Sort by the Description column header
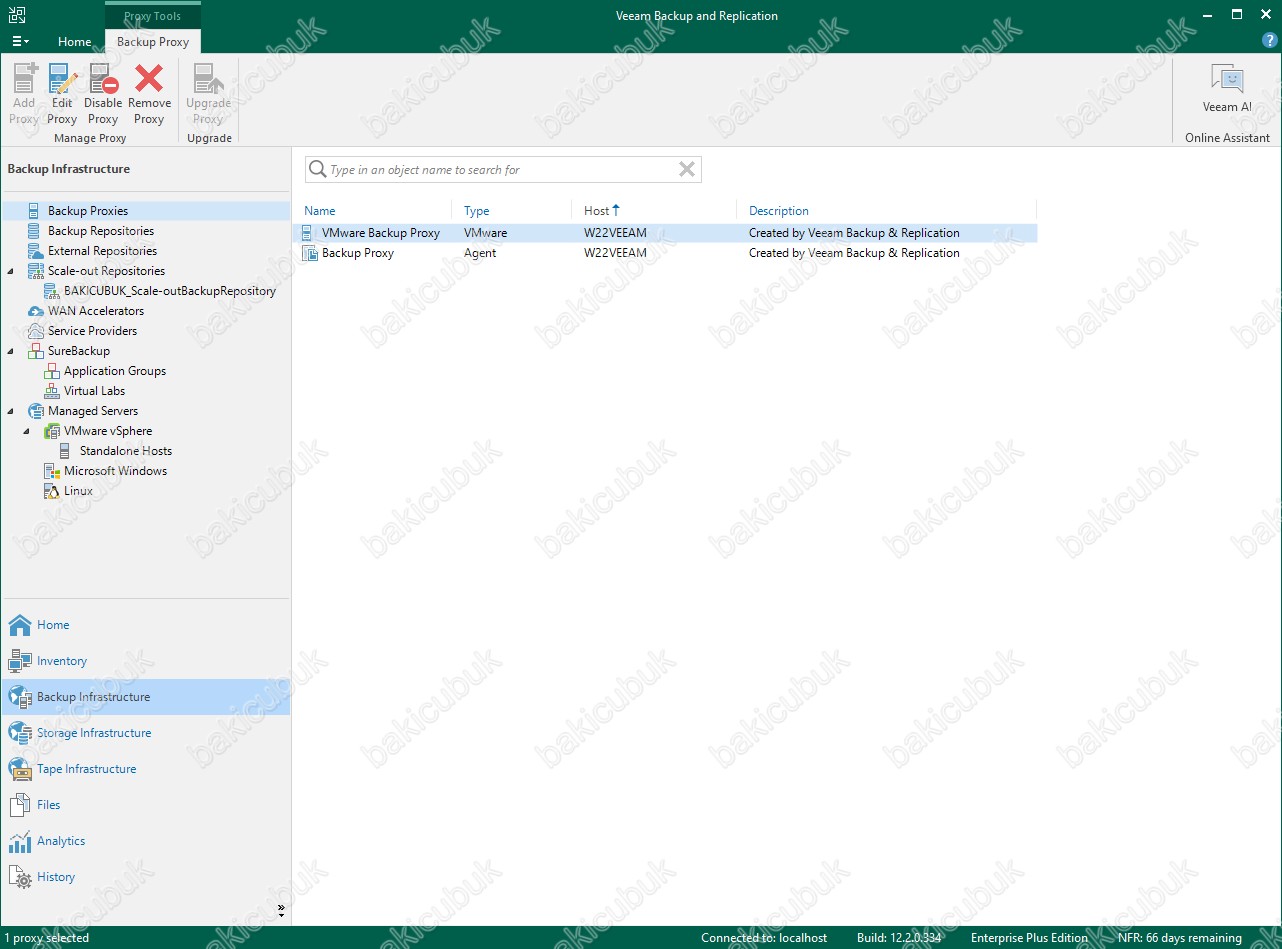Image resolution: width=1282 pixels, height=949 pixels. (779, 211)
